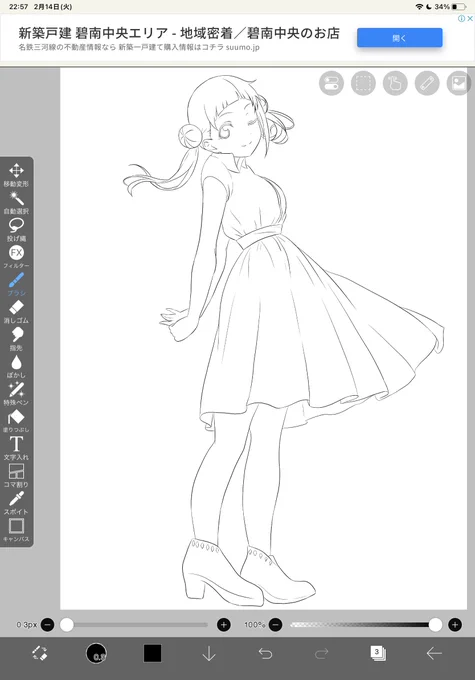Open the black color swatch
The width and height of the screenshot is (475, 680).
[x=152, y=654]
